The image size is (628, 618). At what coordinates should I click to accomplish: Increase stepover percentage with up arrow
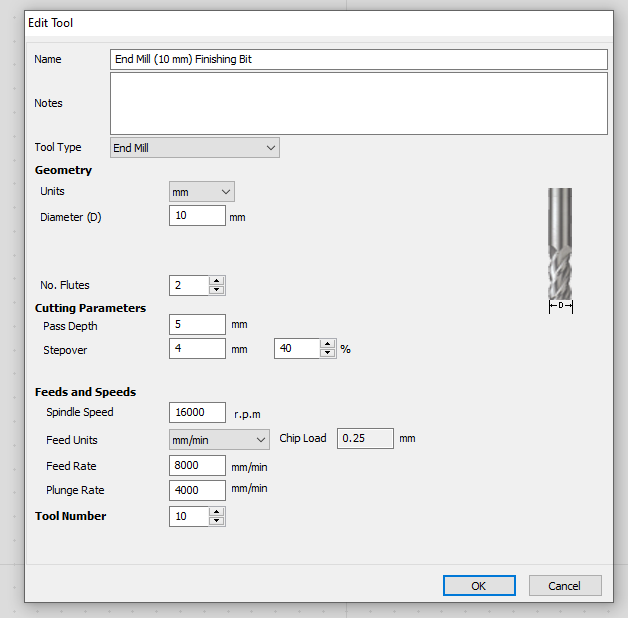[328, 344]
